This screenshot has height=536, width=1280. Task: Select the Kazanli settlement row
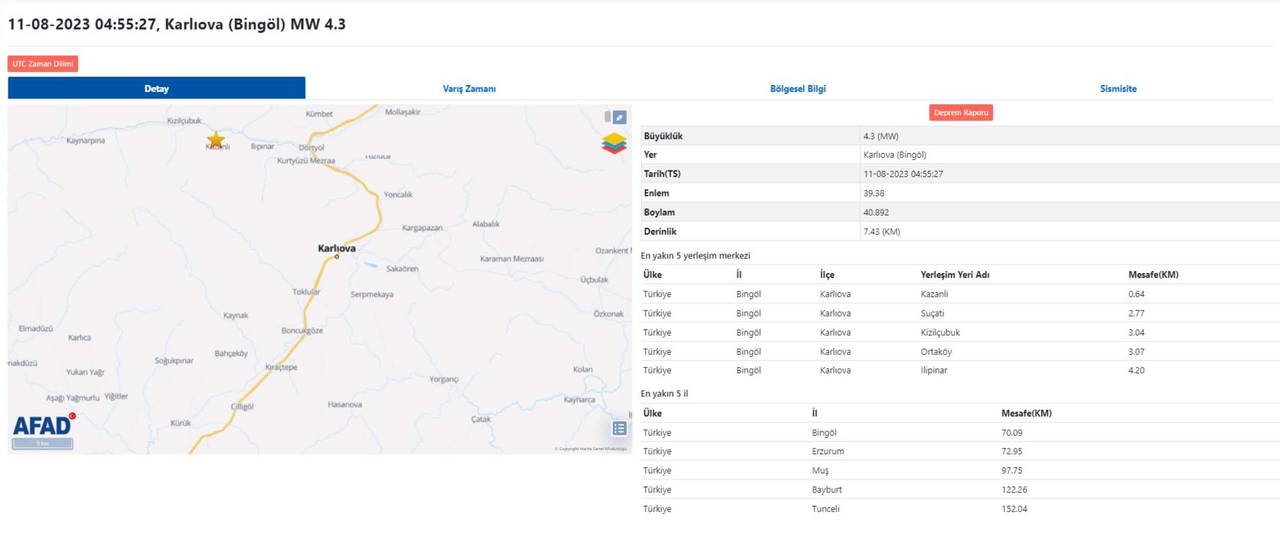click(x=932, y=294)
